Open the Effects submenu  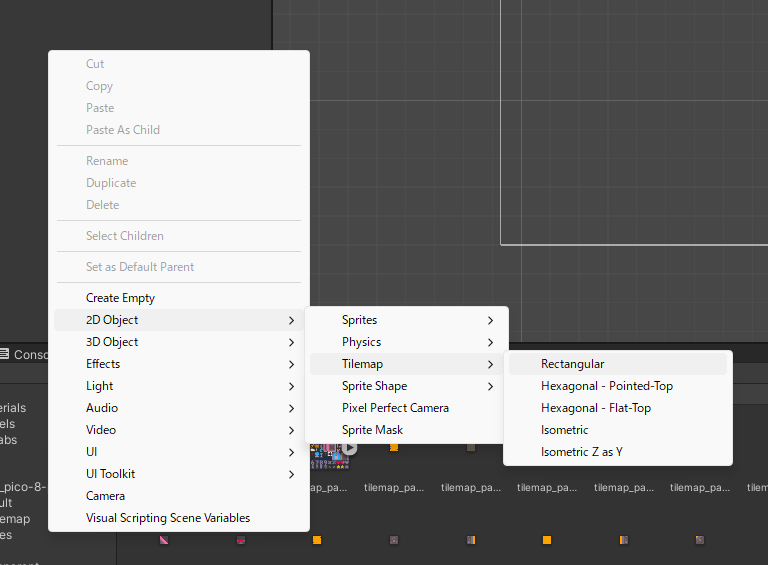pyautogui.click(x=179, y=364)
